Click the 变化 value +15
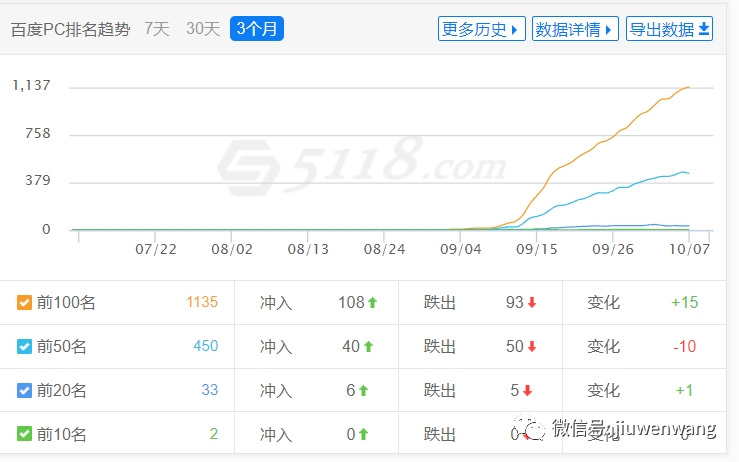The height and width of the screenshot is (462, 739). tap(684, 302)
